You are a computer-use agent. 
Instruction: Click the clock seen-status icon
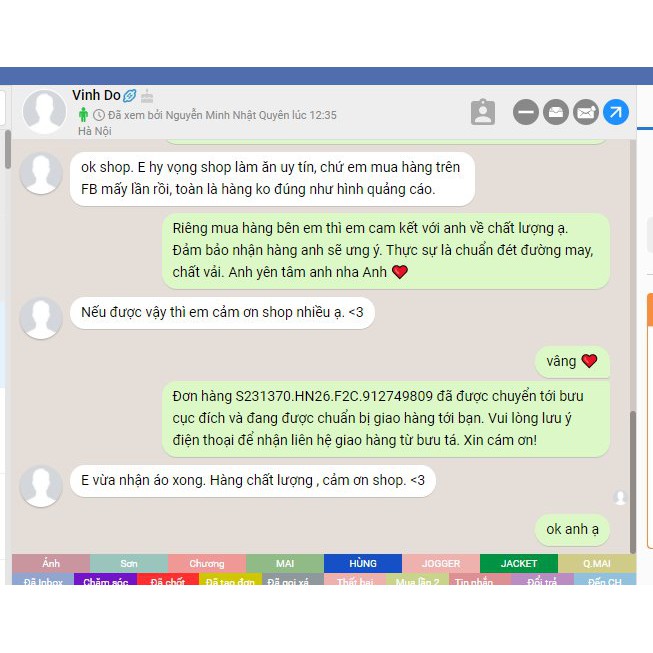point(99,115)
